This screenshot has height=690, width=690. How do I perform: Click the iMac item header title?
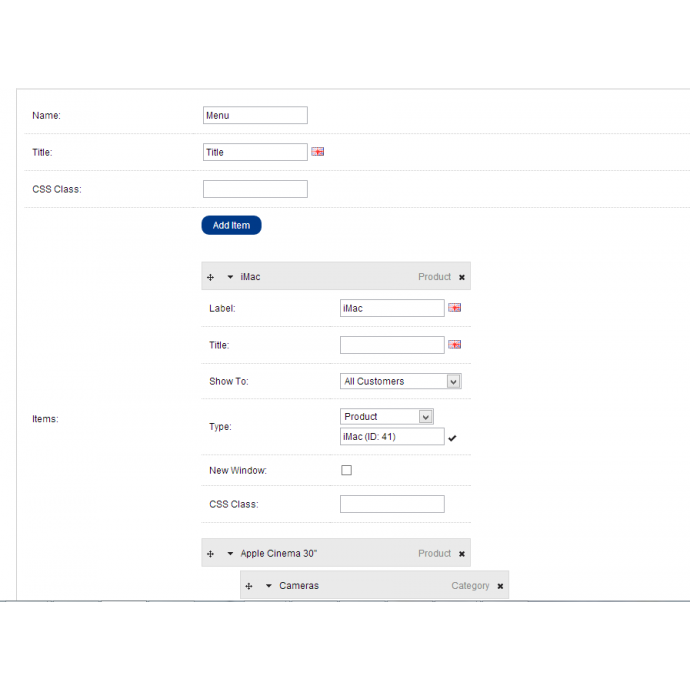pyautogui.click(x=250, y=277)
